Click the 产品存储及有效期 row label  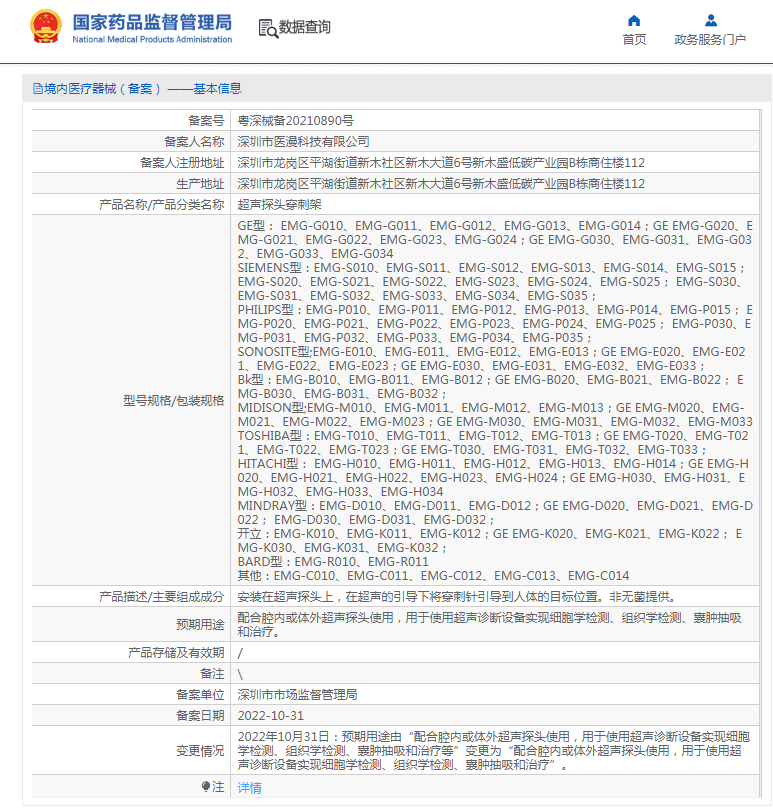pos(176,653)
